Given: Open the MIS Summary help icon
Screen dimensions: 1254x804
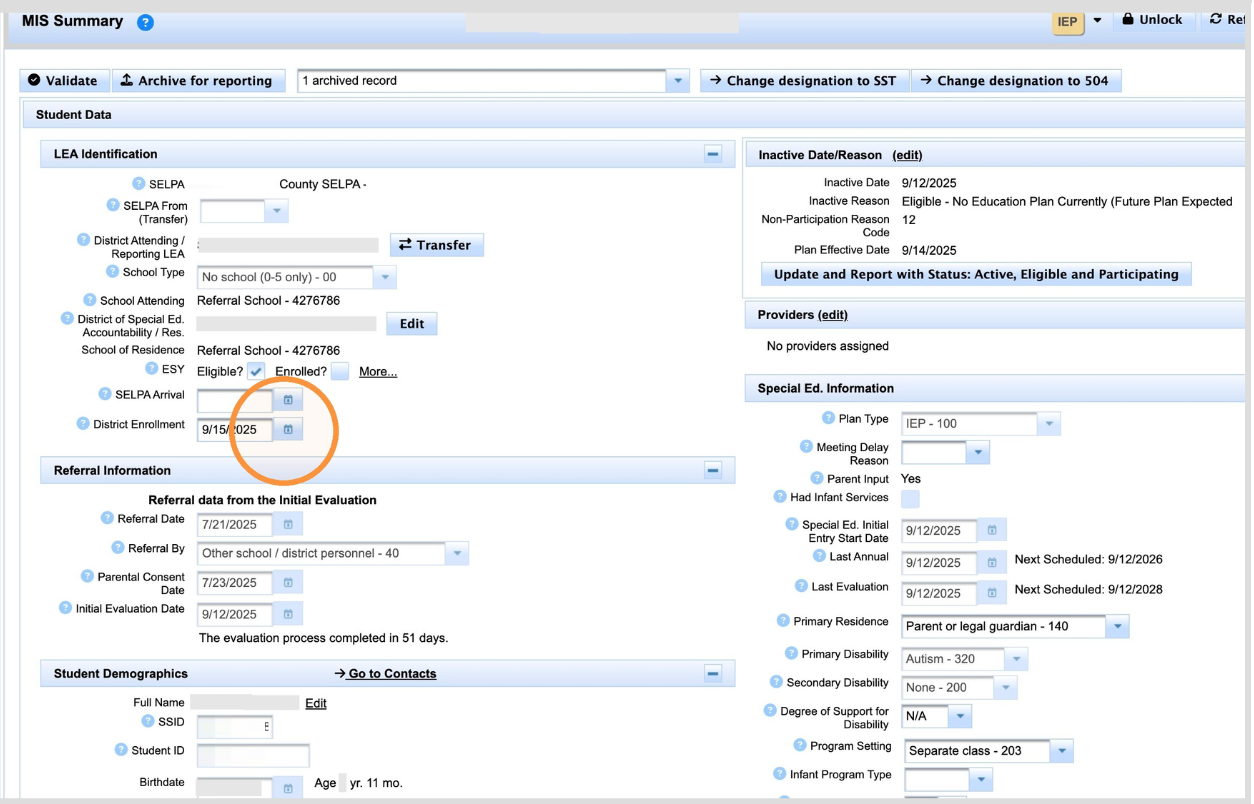Looking at the screenshot, I should tap(145, 22).
